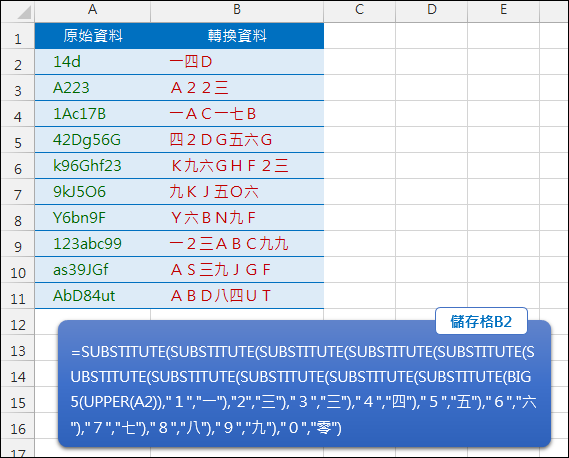The width and height of the screenshot is (569, 458).
Task: Select empty cell D5
Action: tap(431, 140)
